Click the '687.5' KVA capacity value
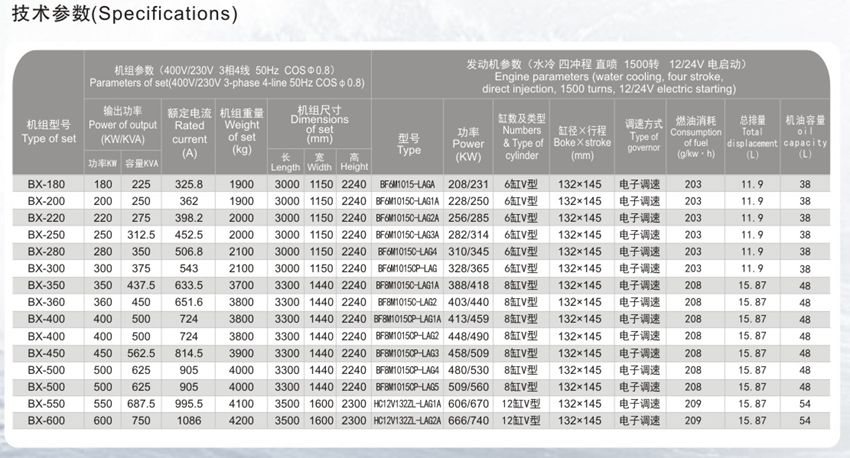 (141, 404)
